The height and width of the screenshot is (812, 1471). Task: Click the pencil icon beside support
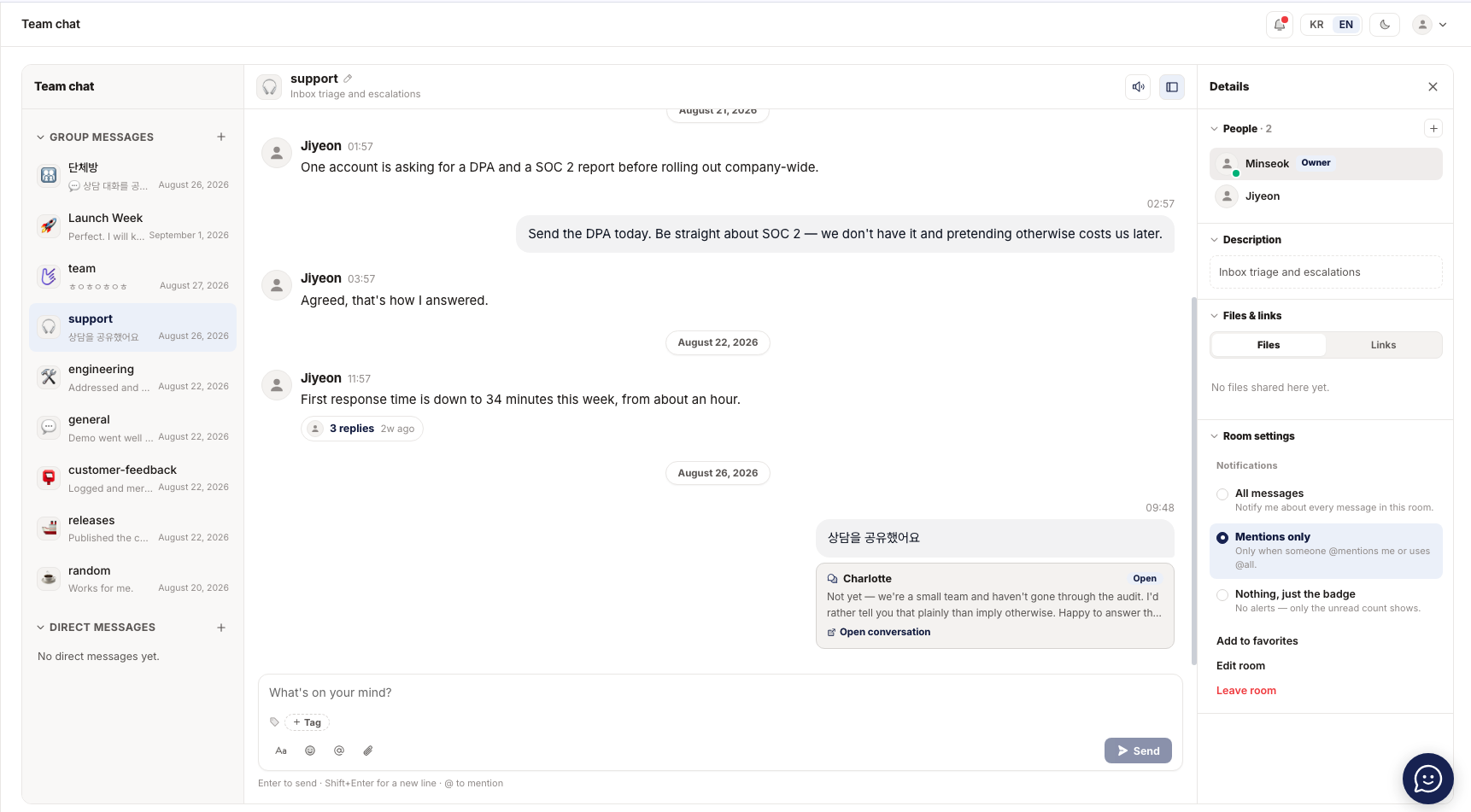pos(348,79)
